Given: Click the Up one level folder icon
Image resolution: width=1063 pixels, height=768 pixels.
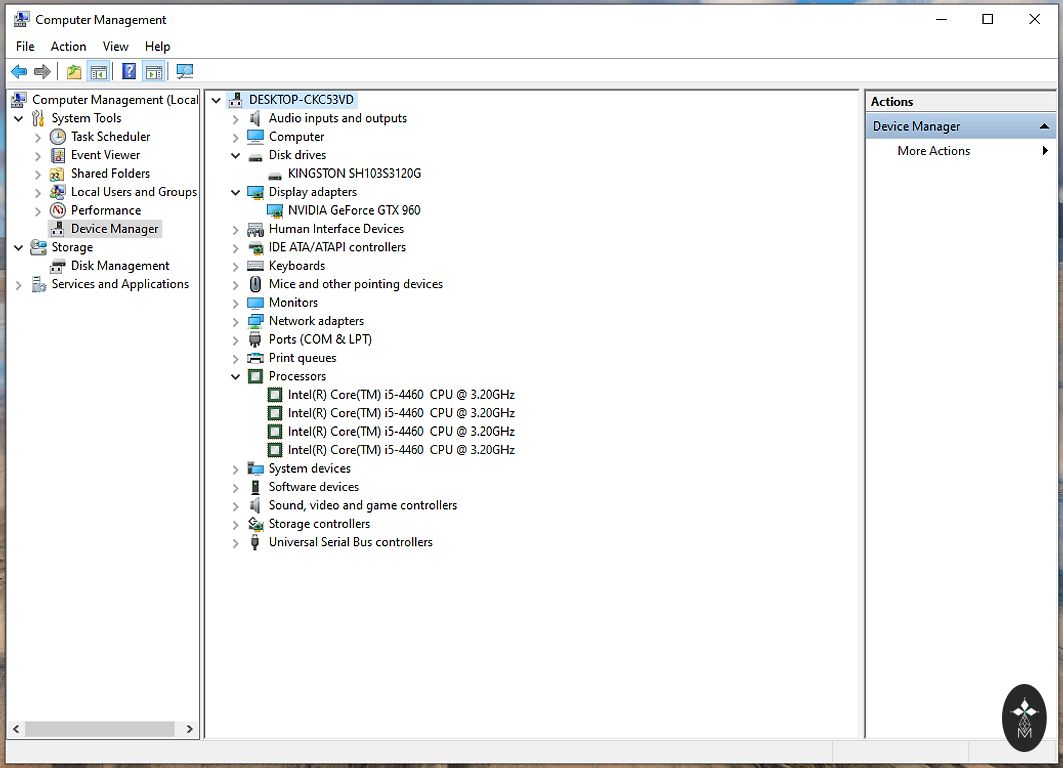Looking at the screenshot, I should point(74,71).
